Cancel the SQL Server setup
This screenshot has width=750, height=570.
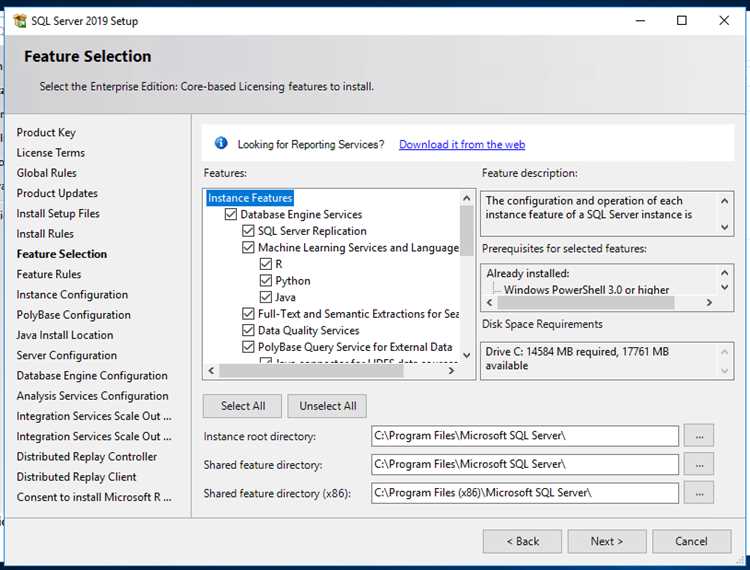point(692,541)
